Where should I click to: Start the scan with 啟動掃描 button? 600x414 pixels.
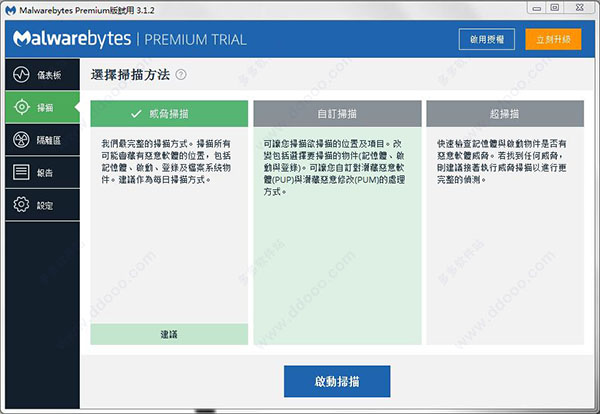coord(337,381)
